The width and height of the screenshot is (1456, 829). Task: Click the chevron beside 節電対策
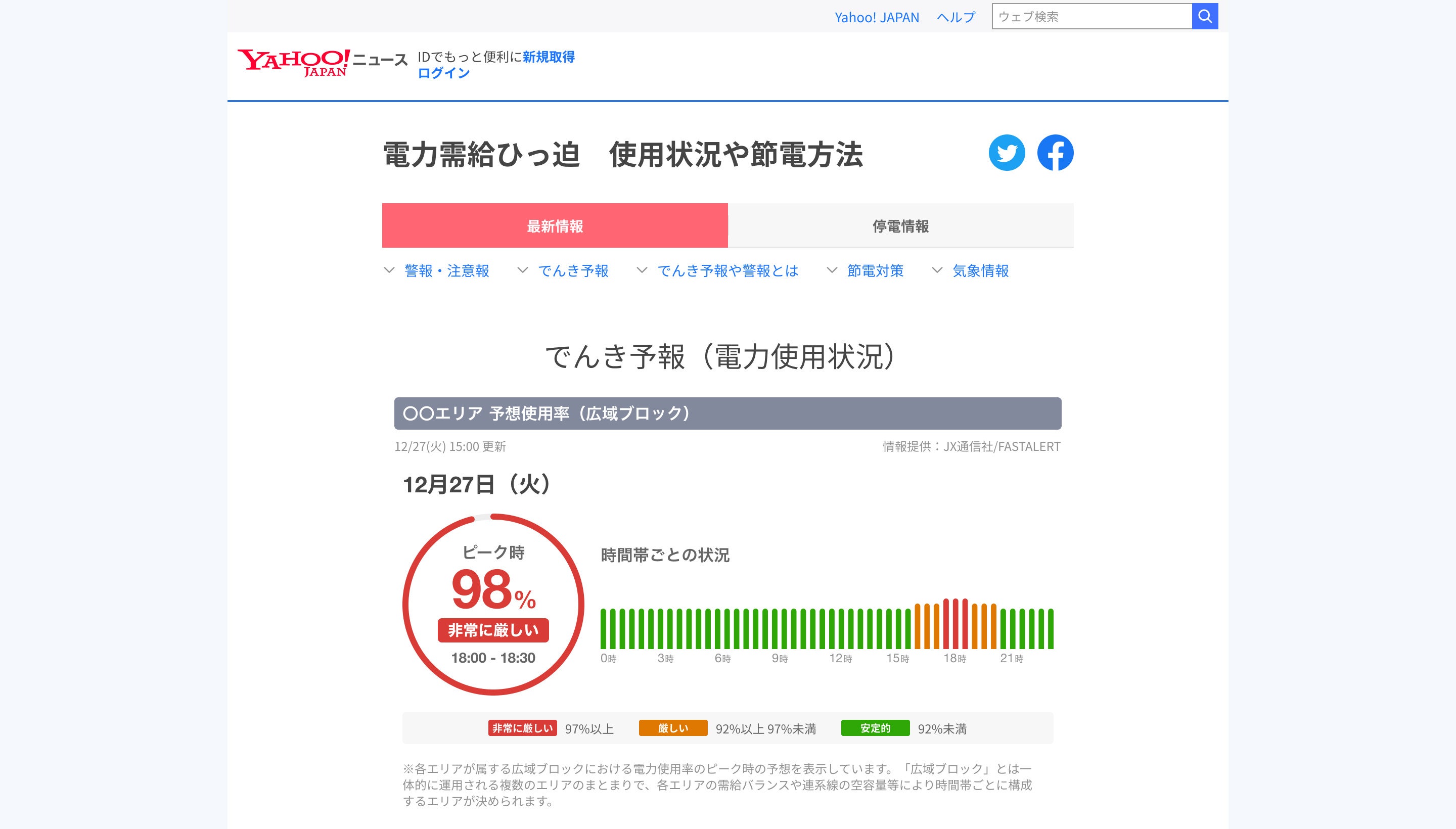click(832, 270)
